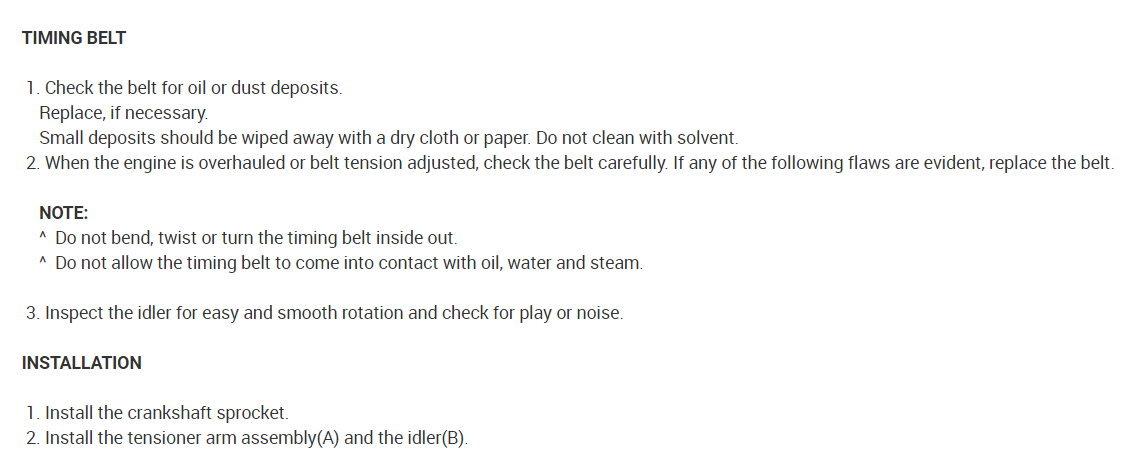Image resolution: width=1141 pixels, height=464 pixels.
Task: Click the TIMING BELT heading
Action: pyautogui.click(x=73, y=38)
